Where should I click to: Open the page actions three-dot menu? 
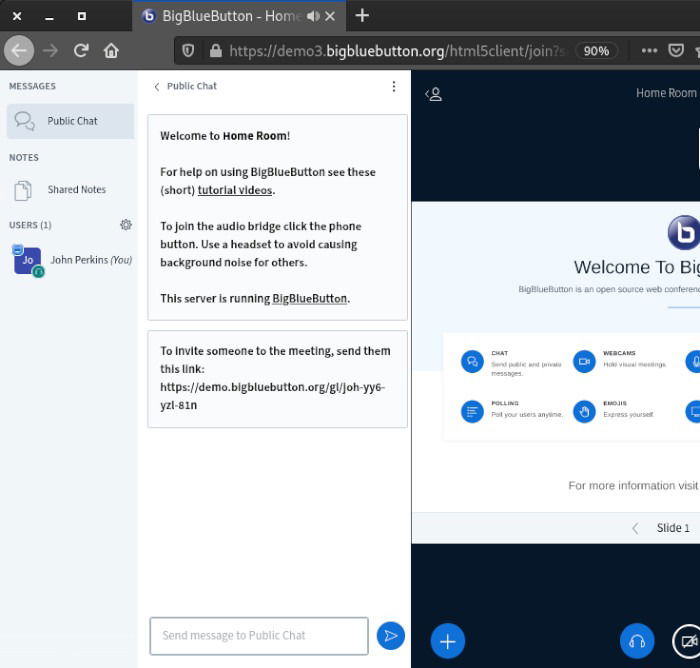(649, 51)
